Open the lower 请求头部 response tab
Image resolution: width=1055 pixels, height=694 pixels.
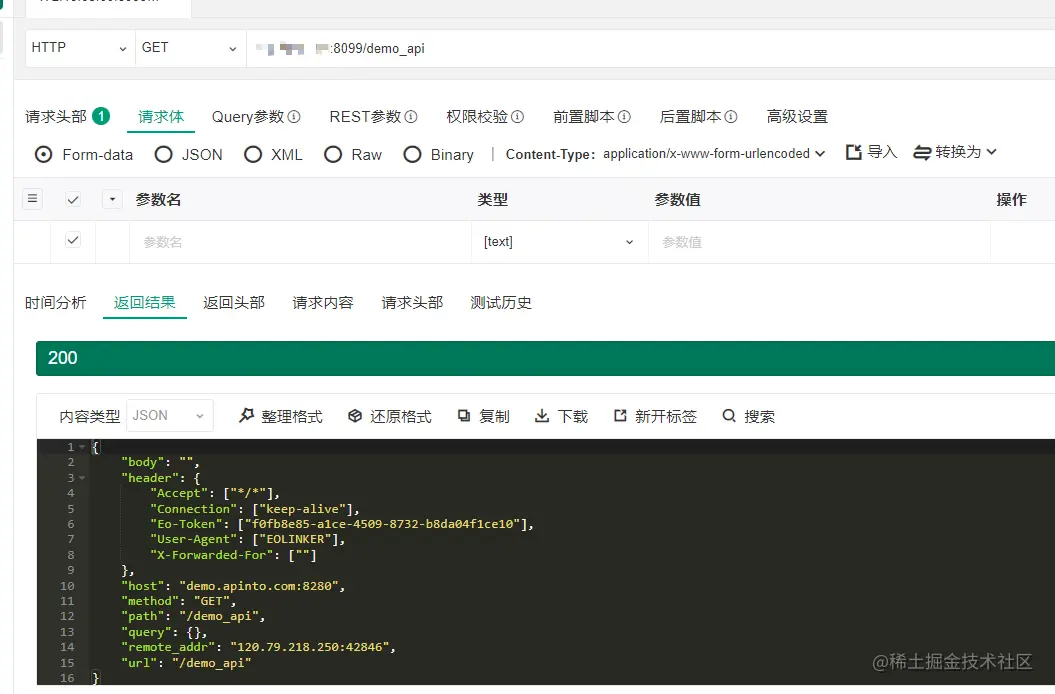pos(412,302)
